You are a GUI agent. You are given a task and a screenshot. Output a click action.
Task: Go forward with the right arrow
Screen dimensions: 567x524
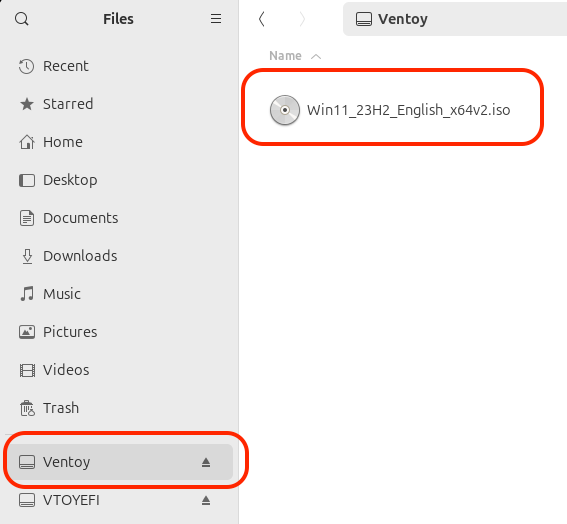click(x=302, y=19)
